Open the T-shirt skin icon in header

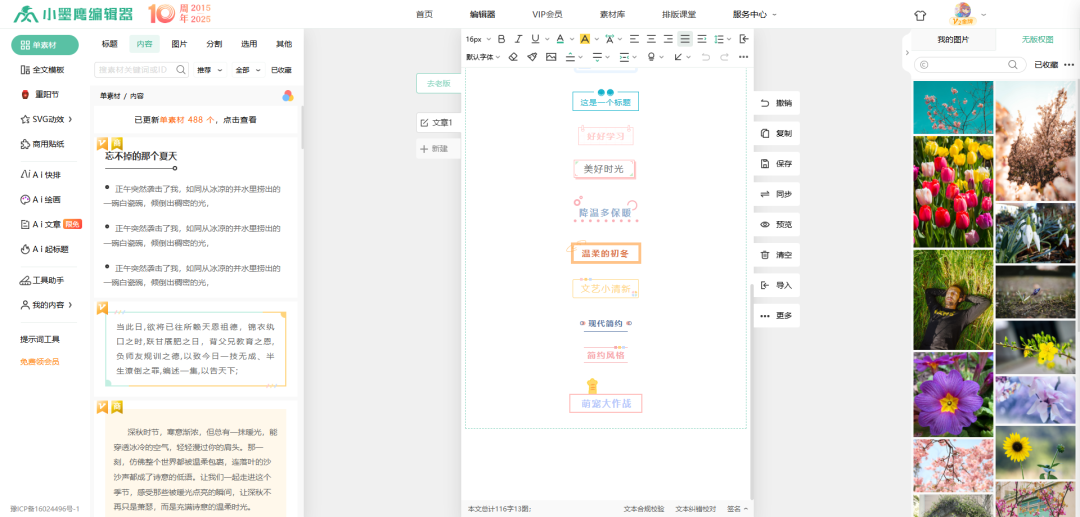[920, 15]
